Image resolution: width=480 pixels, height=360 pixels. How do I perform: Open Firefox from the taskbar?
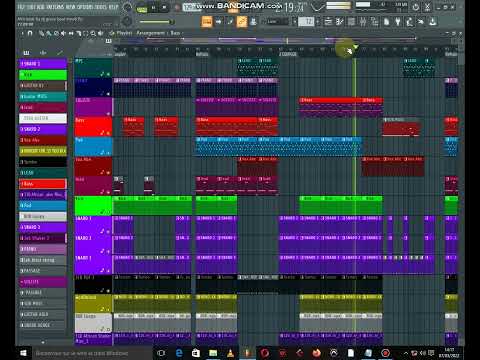point(317,353)
